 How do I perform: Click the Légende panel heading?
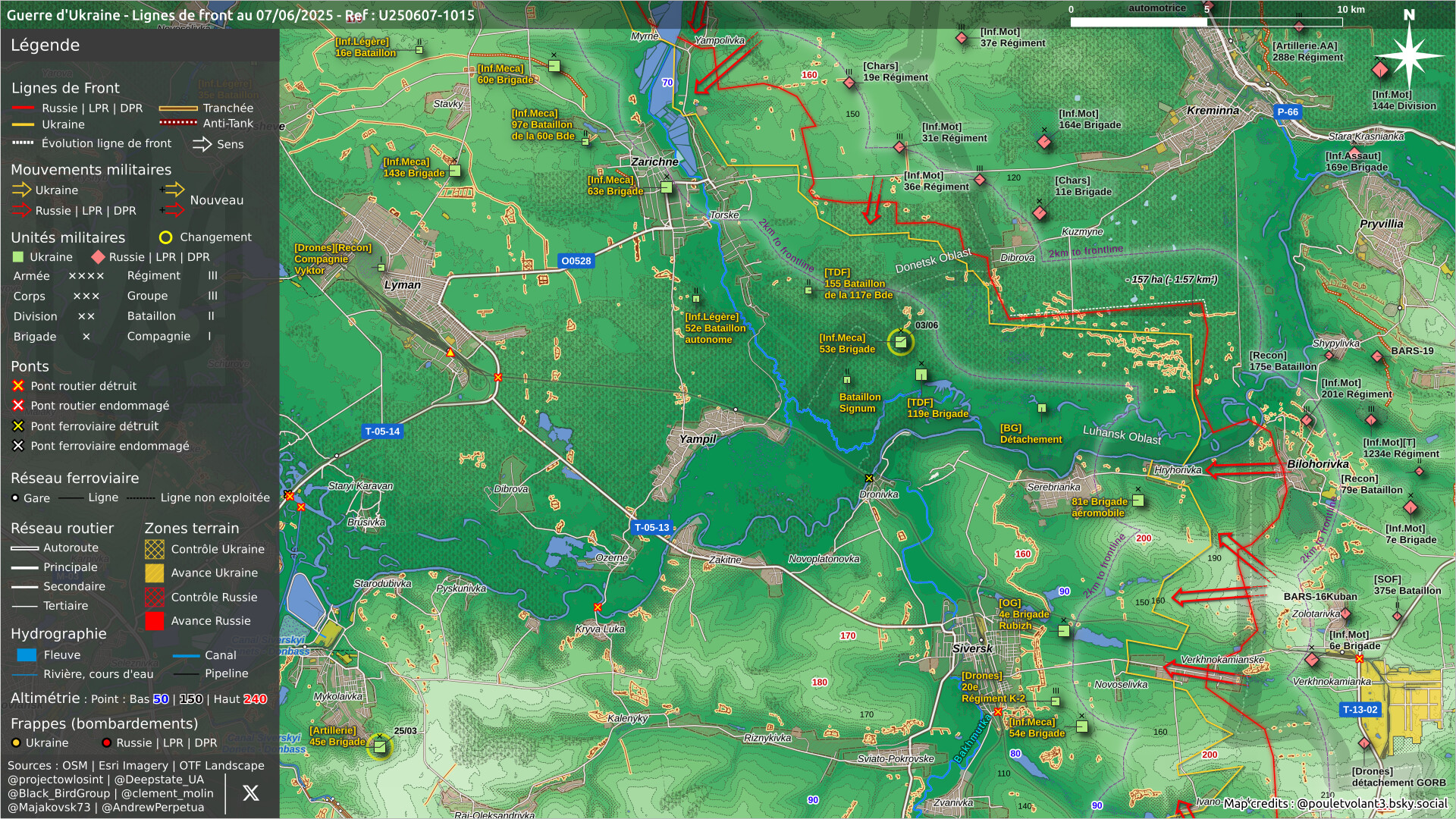tap(45, 45)
